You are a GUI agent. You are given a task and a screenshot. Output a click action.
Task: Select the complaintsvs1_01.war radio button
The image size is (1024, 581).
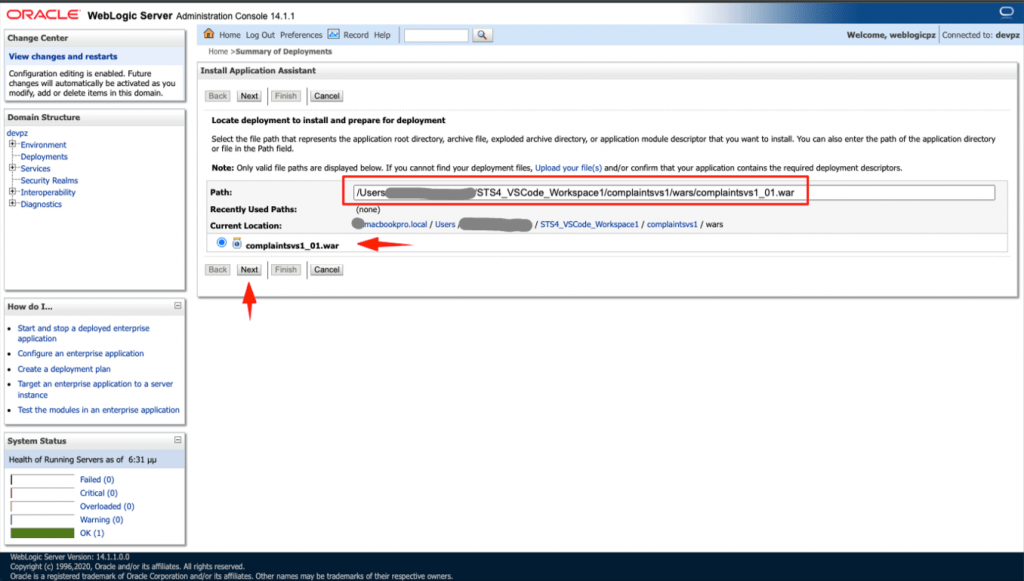(x=222, y=243)
